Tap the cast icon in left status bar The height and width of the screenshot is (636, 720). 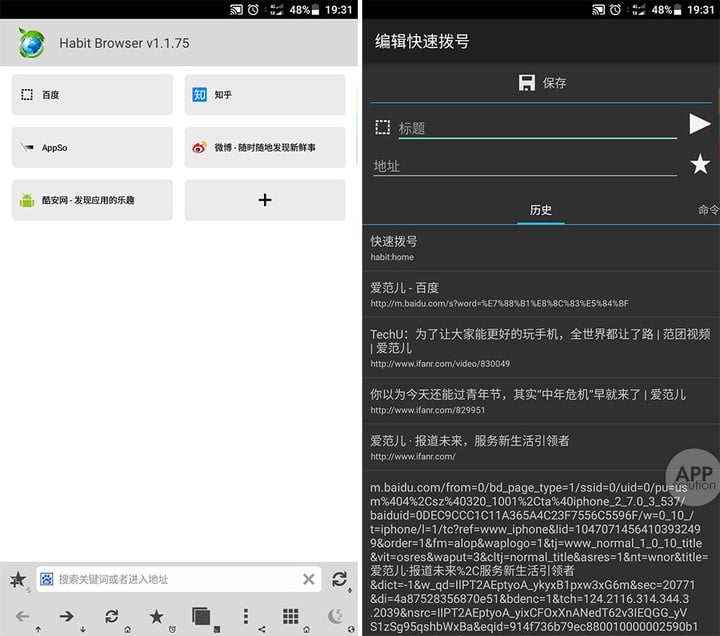[x=236, y=10]
